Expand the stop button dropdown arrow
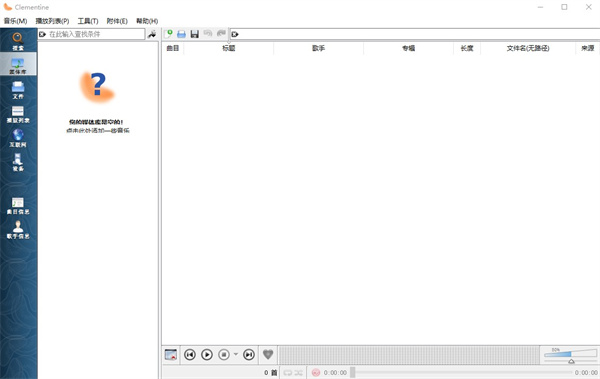 pos(236,354)
